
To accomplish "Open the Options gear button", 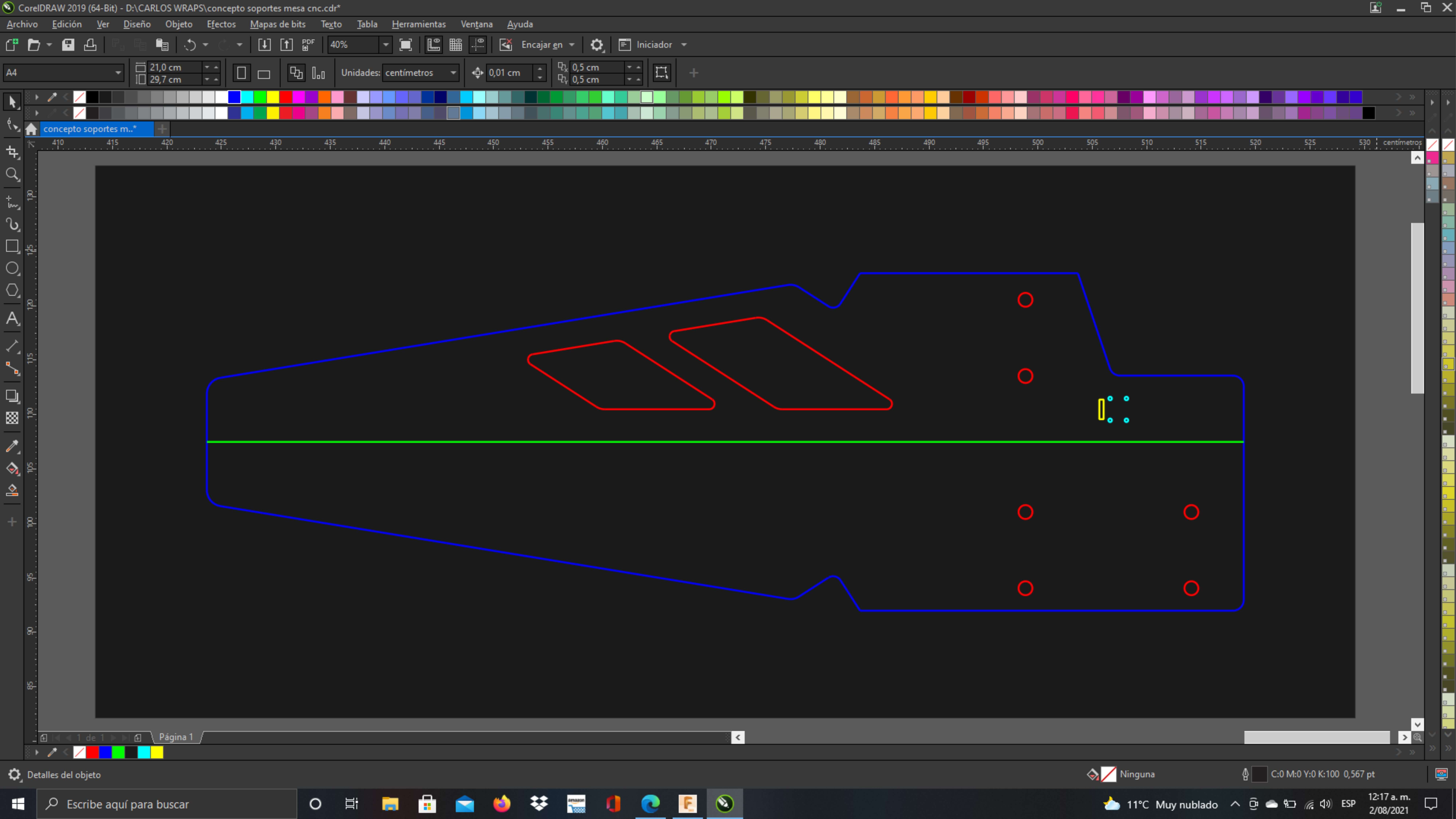I will [x=597, y=45].
